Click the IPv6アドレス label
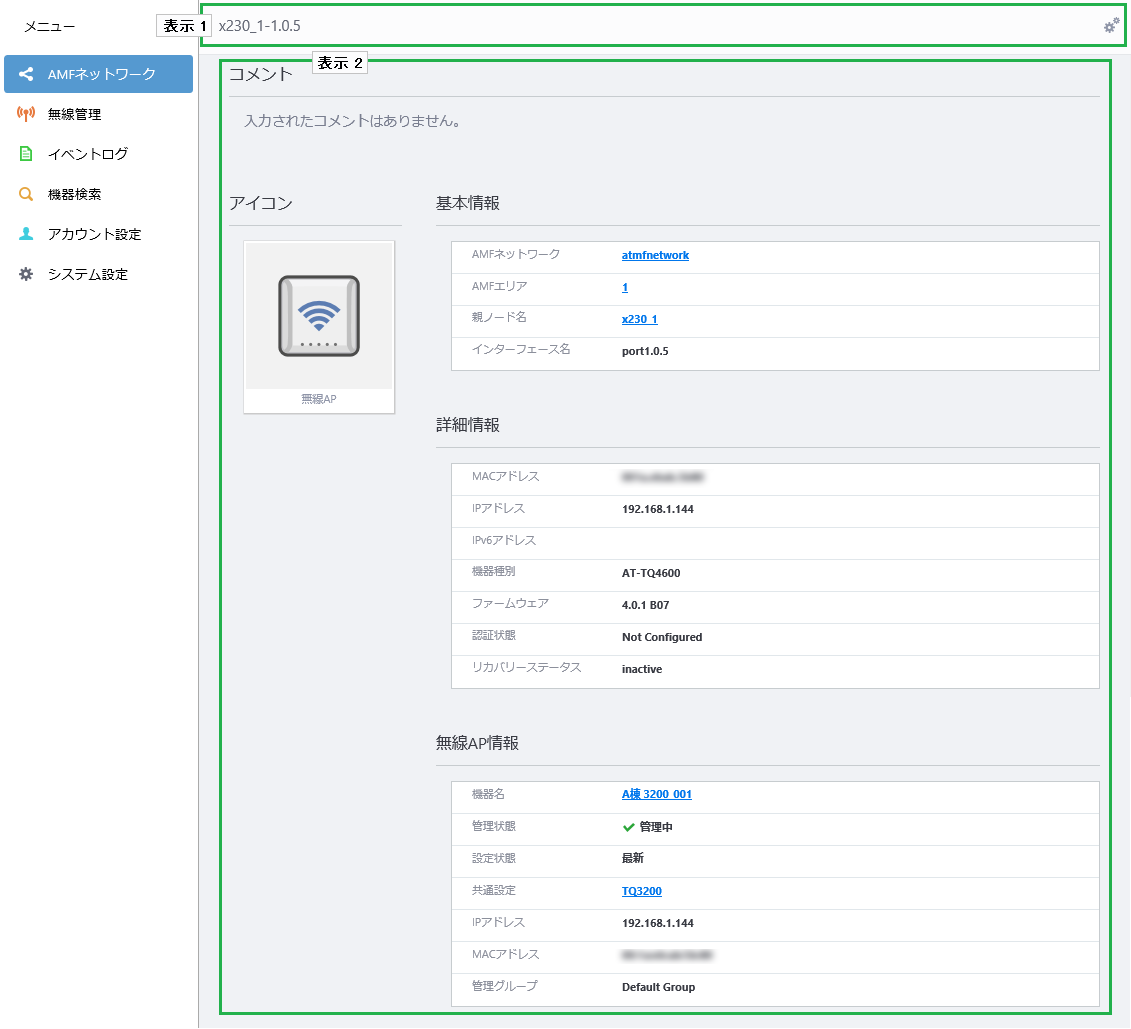 tap(503, 540)
